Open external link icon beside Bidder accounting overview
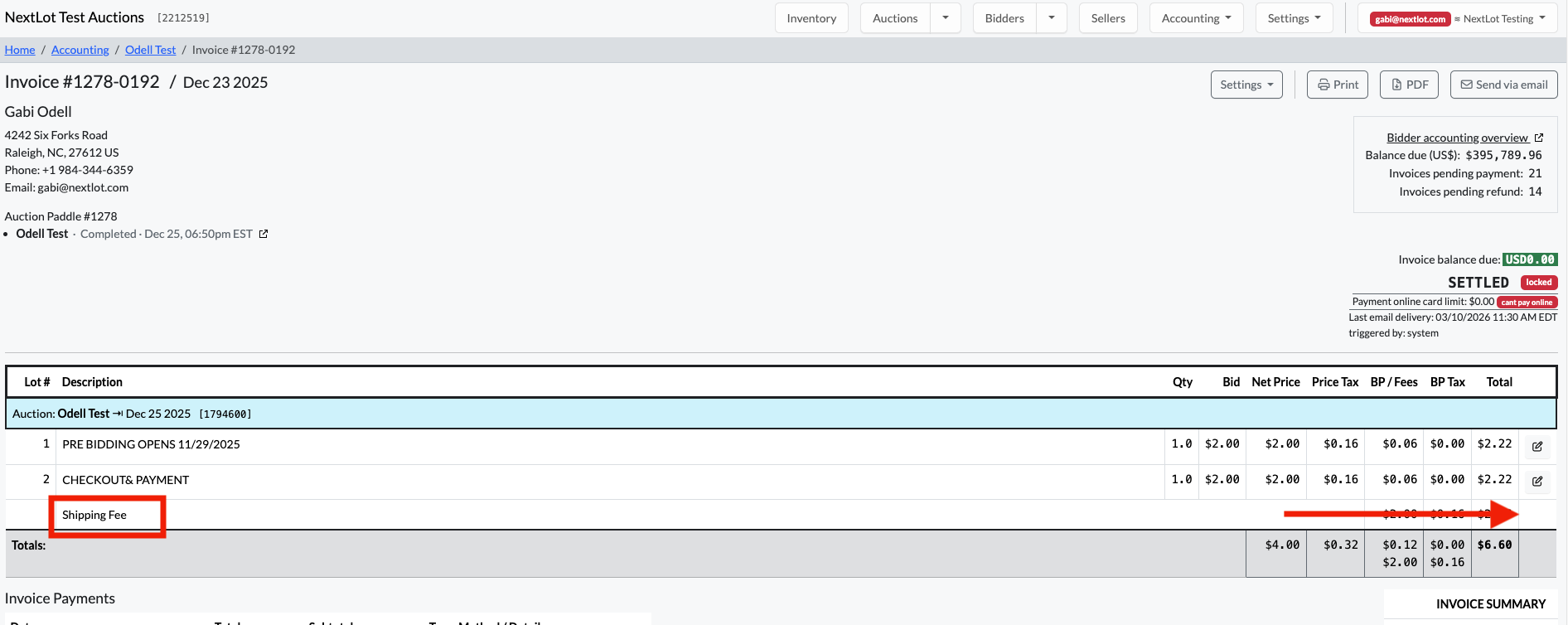Image resolution: width=1568 pixels, height=625 pixels. pos(1539,138)
